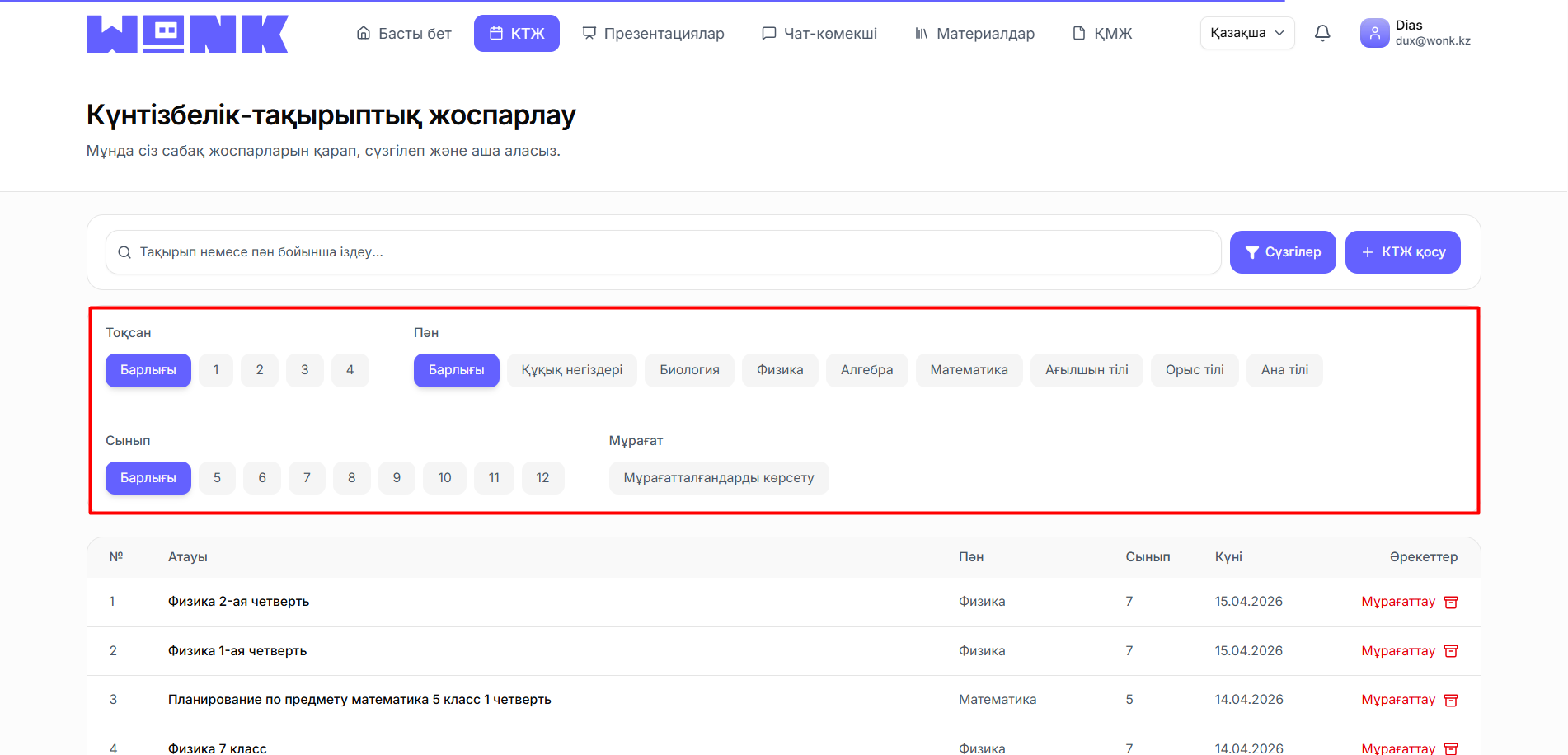Click the notification bell icon
1568x755 pixels.
pyautogui.click(x=1322, y=33)
